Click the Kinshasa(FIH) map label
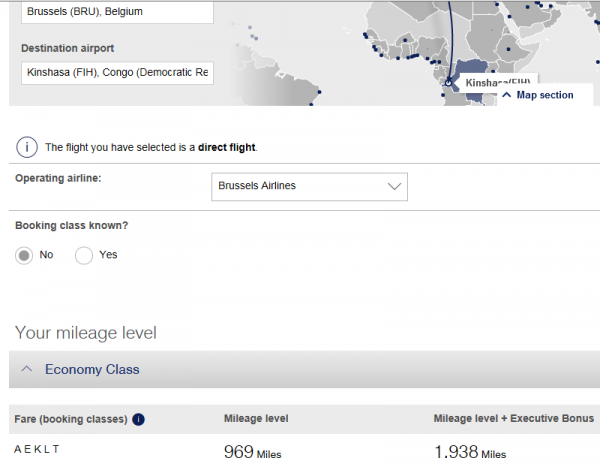 (x=497, y=81)
